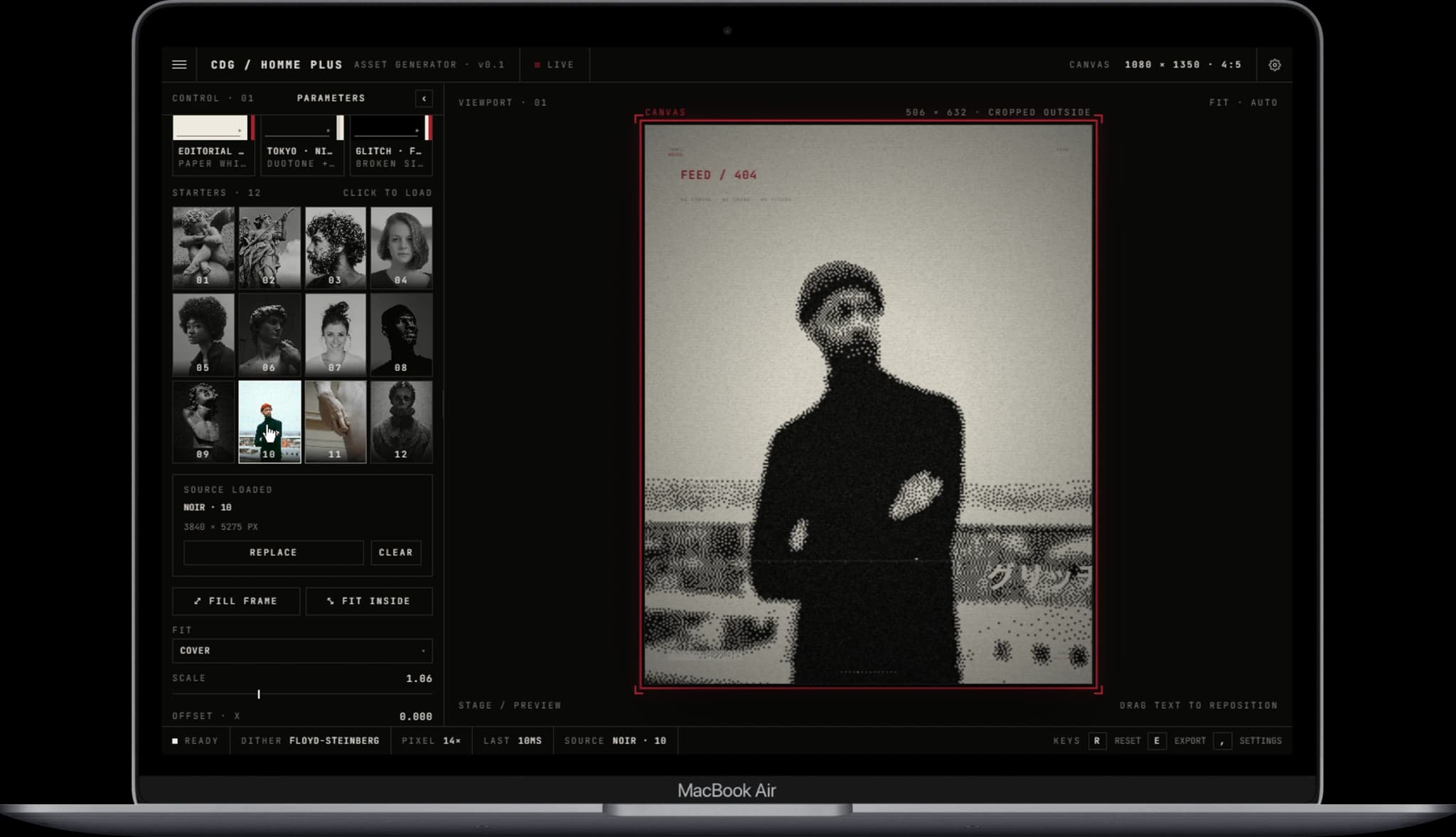Click the FILL FRAME button
Viewport: 1456px width, 837px height.
point(236,601)
